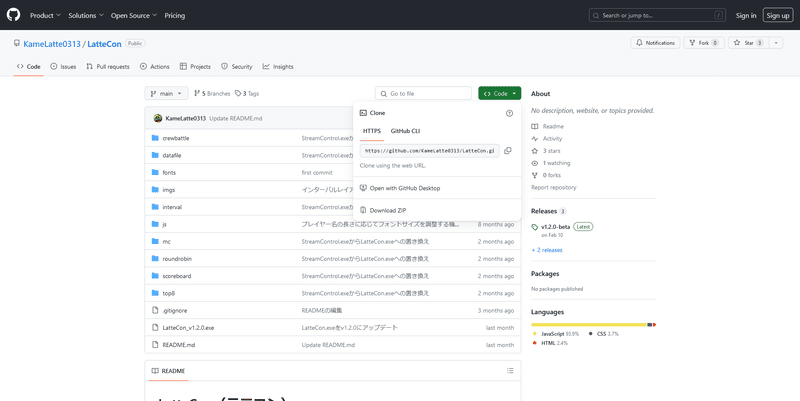Viewport: 800px width, 401px height.
Task: View 3 Tags link
Action: pyautogui.click(x=247, y=93)
